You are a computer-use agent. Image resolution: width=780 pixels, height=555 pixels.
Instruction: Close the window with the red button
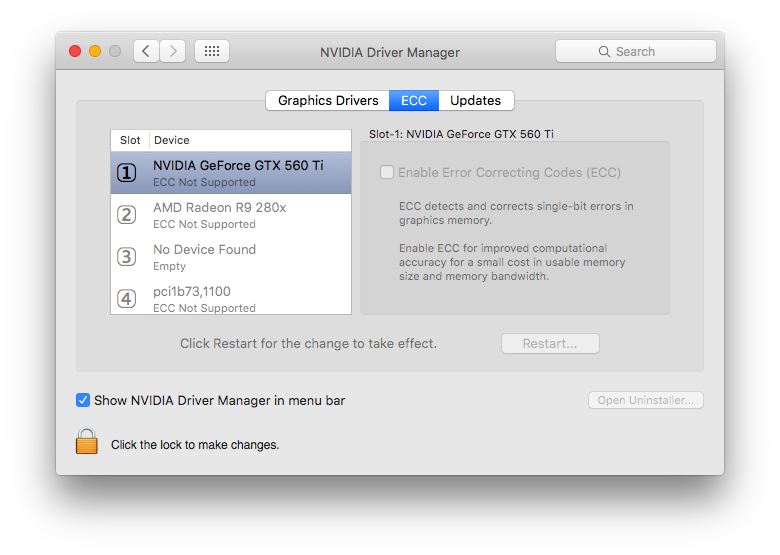(75, 51)
